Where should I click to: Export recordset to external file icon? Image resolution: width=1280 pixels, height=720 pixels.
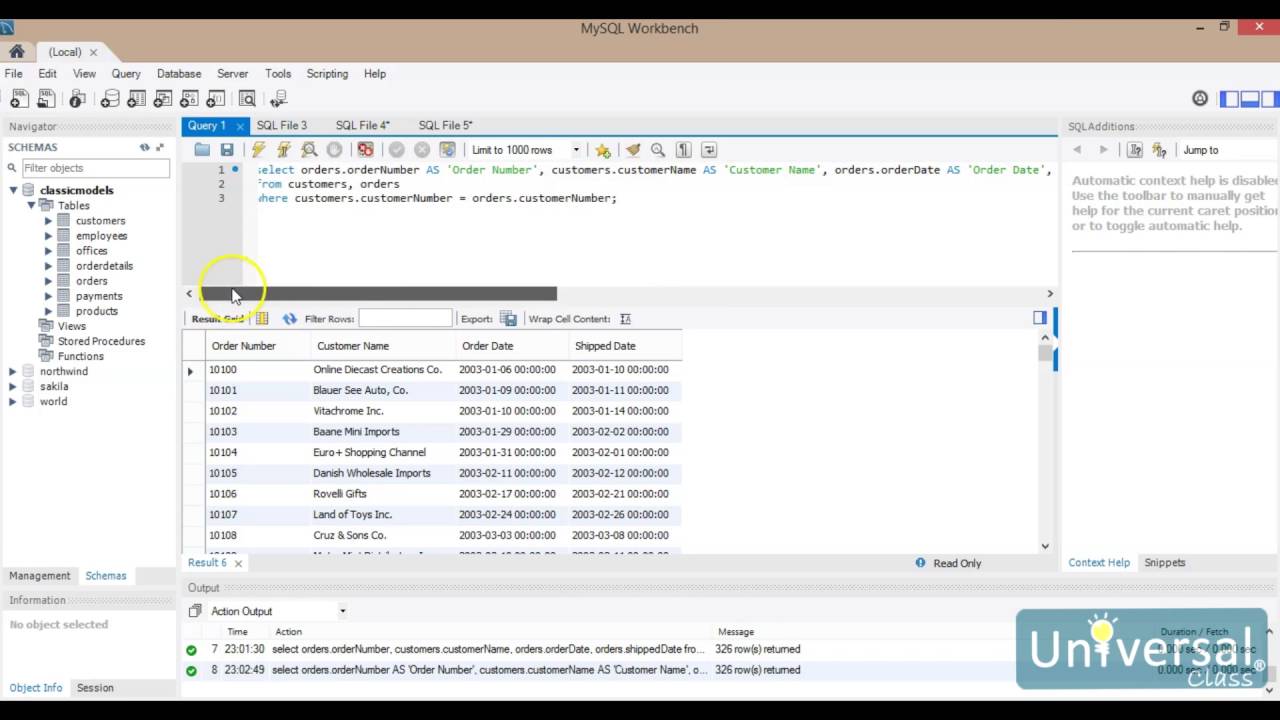[508, 319]
